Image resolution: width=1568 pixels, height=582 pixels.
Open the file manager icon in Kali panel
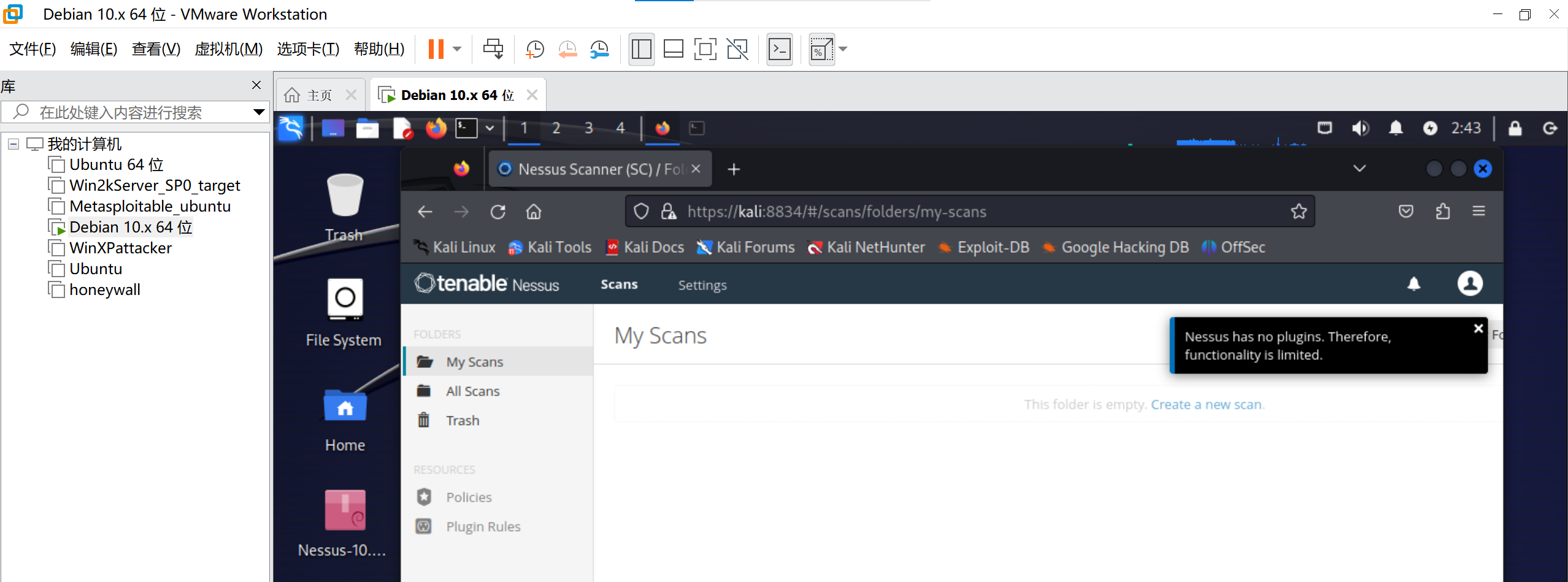[x=367, y=128]
